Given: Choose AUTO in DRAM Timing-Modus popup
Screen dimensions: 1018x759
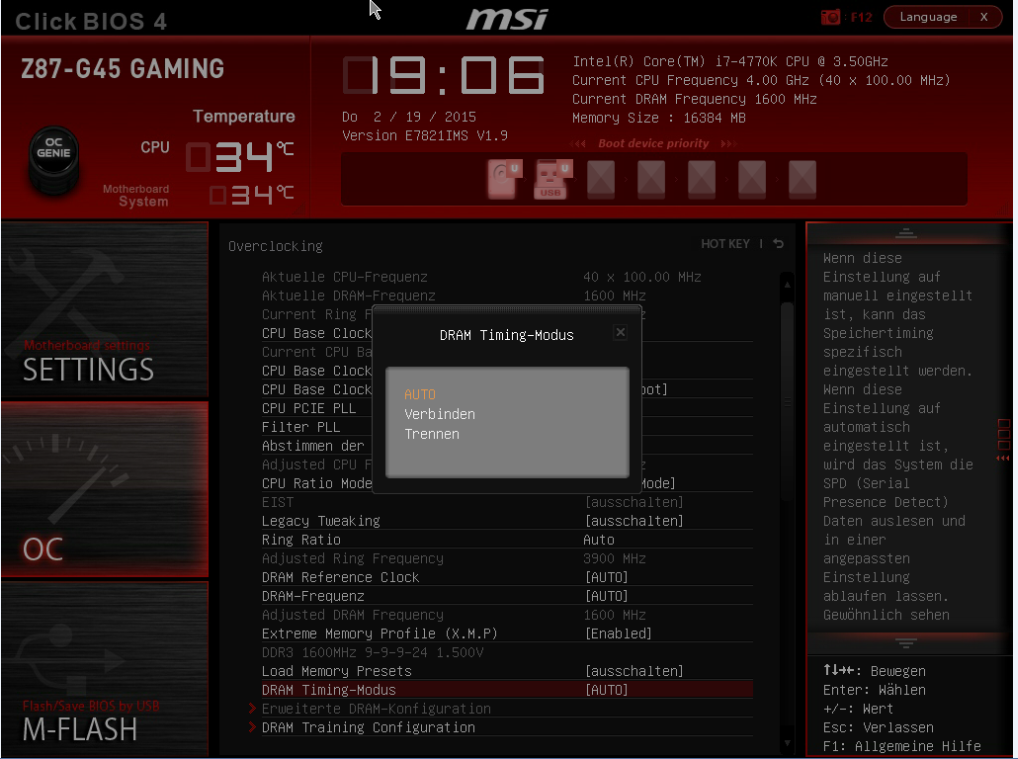Looking at the screenshot, I should point(419,394).
